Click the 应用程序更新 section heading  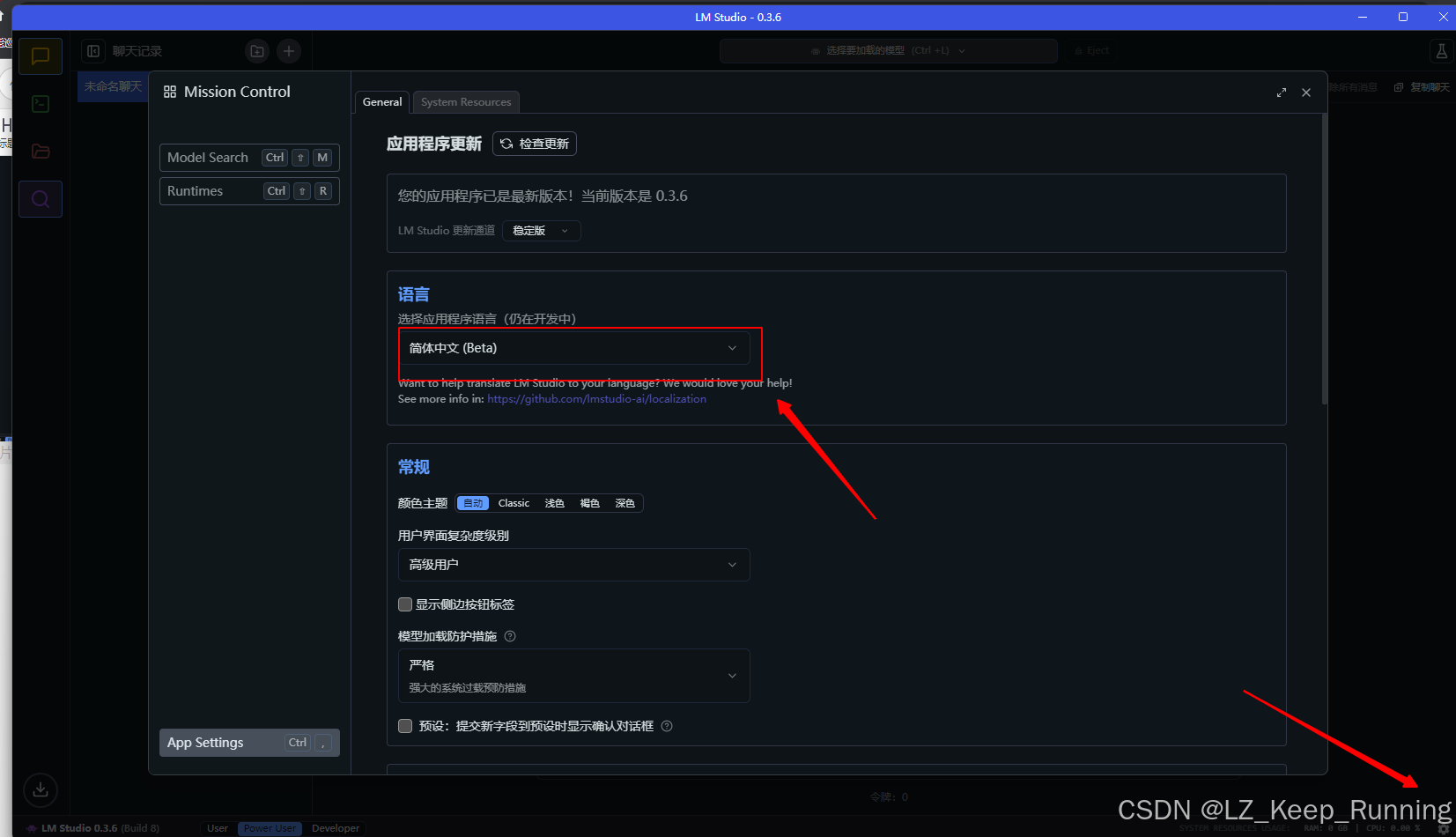(434, 144)
